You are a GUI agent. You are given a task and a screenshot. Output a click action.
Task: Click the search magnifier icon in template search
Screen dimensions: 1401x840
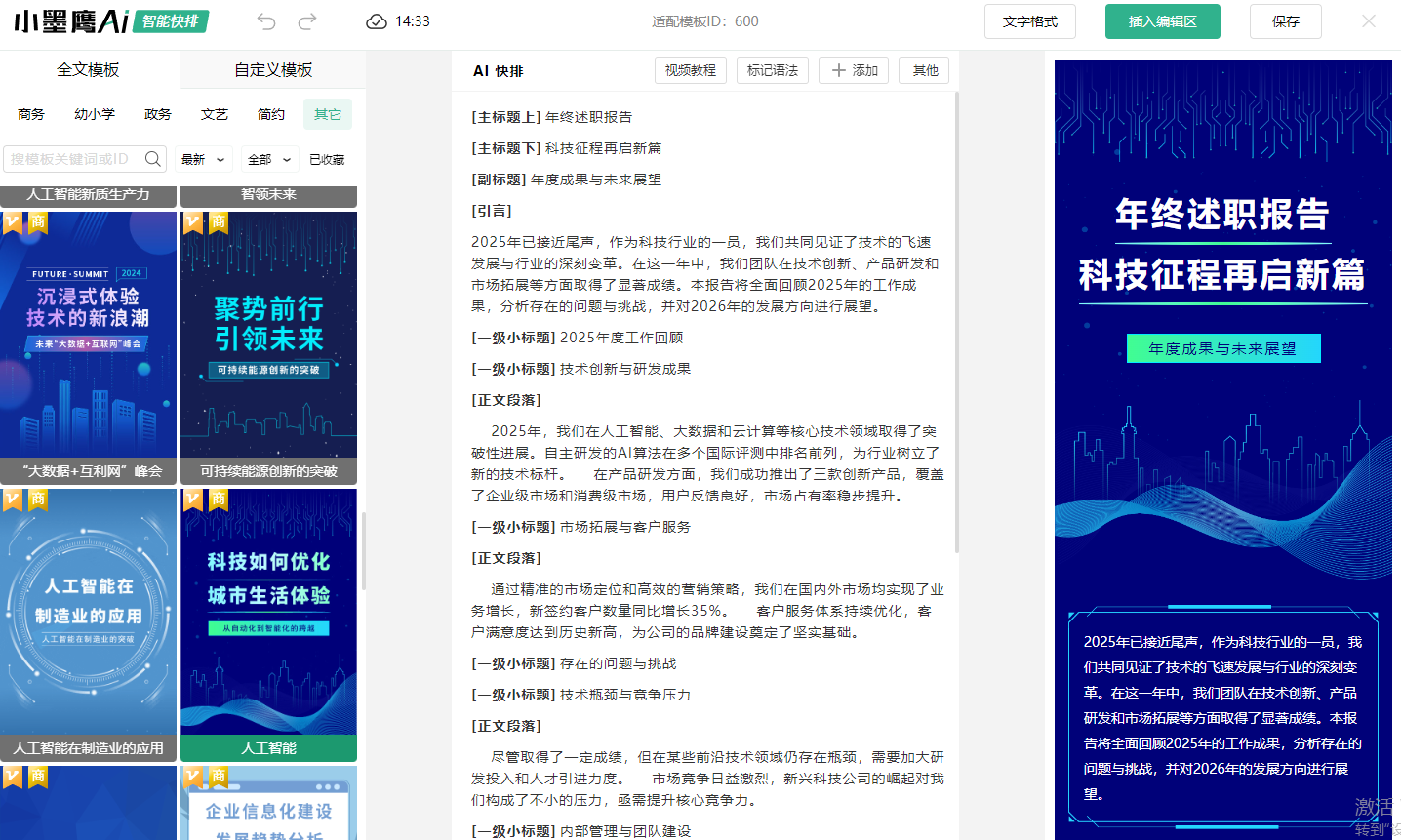point(153,159)
